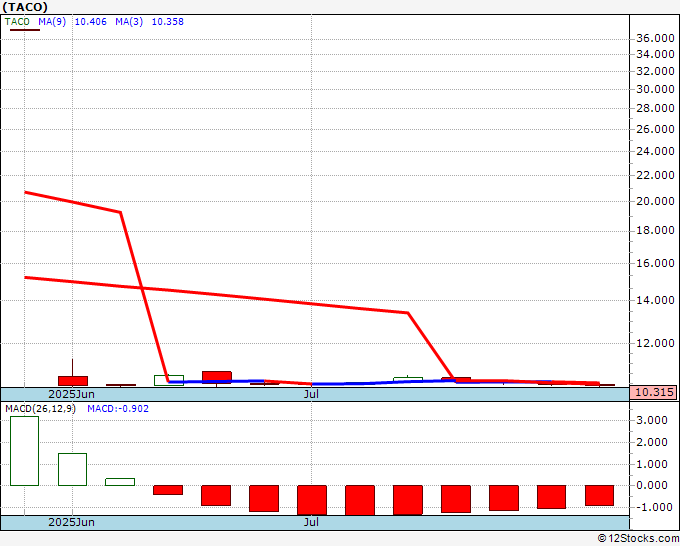Viewport: 680px width, 546px height.
Task: Click the MA(9) legend label
Action: (x=52, y=22)
